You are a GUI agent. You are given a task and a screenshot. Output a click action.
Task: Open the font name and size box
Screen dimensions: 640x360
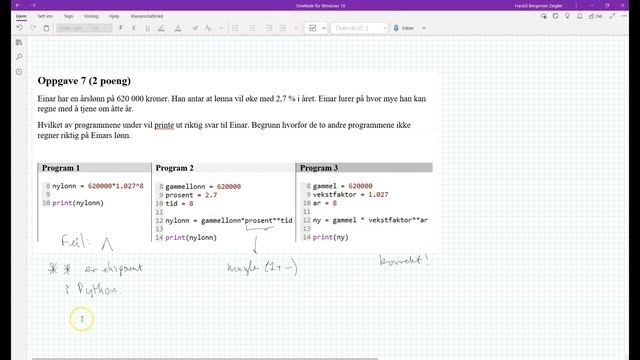84,28
